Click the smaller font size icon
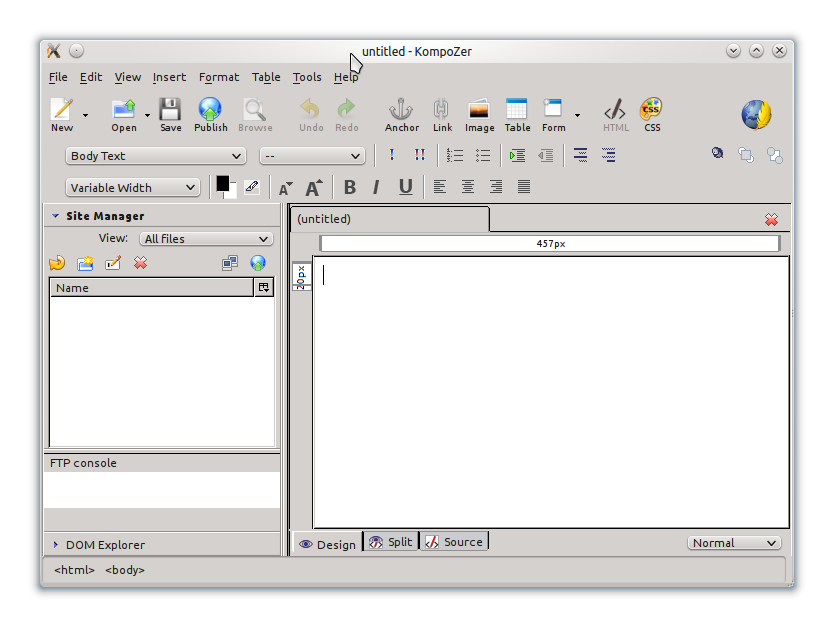This screenshot has width=834, height=627. coord(286,188)
